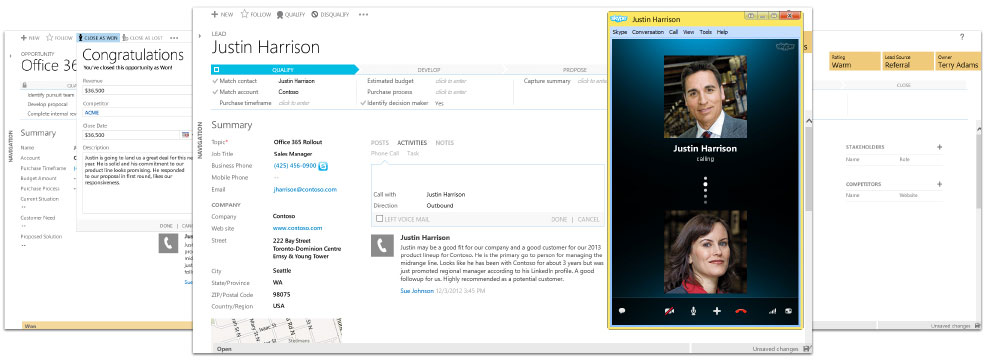The image size is (986, 360).
Task: Click the Purchase timeframe click to enter field
Action: click(294, 103)
